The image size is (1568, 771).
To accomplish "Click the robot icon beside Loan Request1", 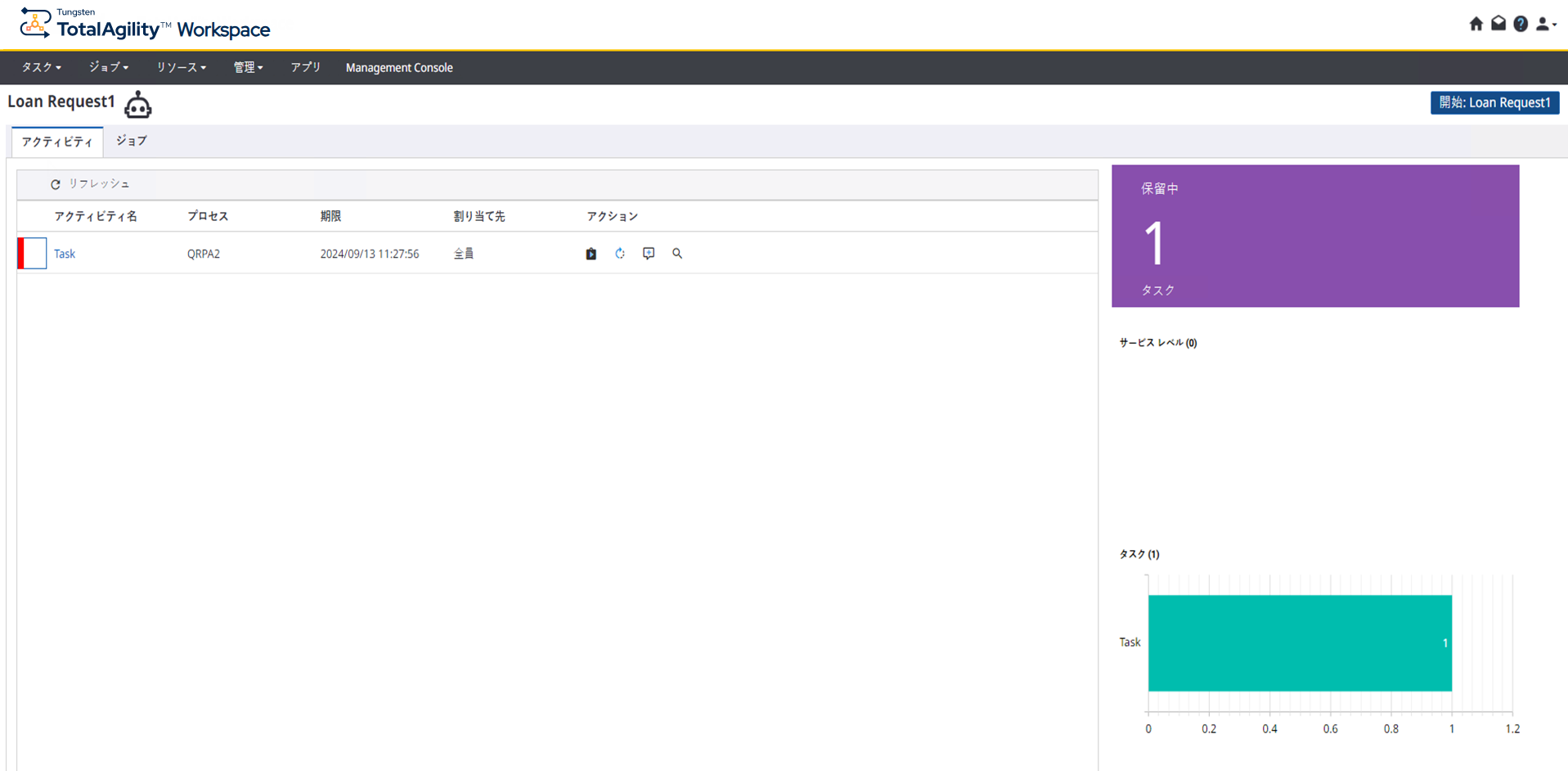I will tap(137, 105).
